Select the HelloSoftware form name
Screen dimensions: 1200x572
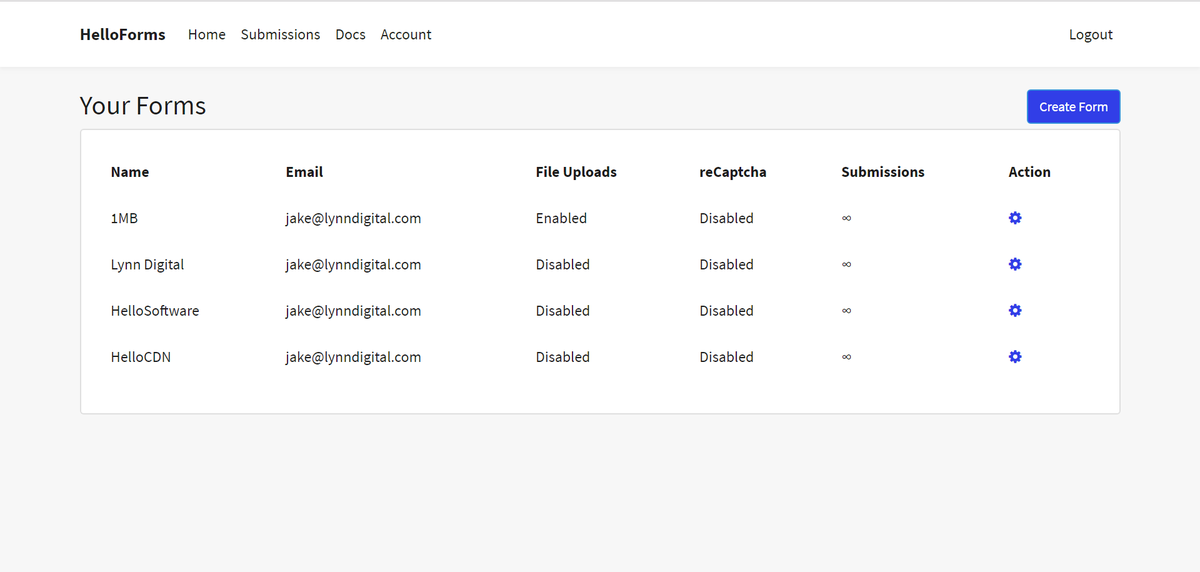coord(155,311)
